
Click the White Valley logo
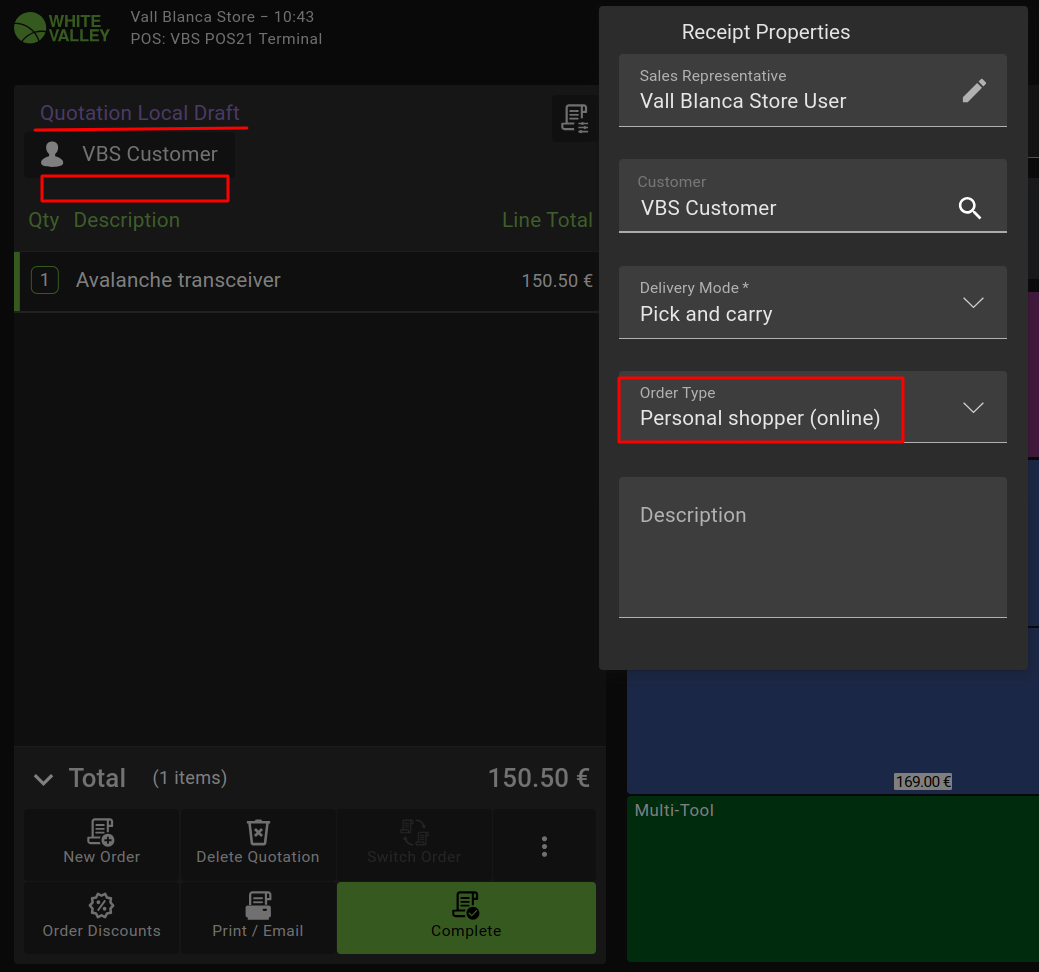point(62,28)
